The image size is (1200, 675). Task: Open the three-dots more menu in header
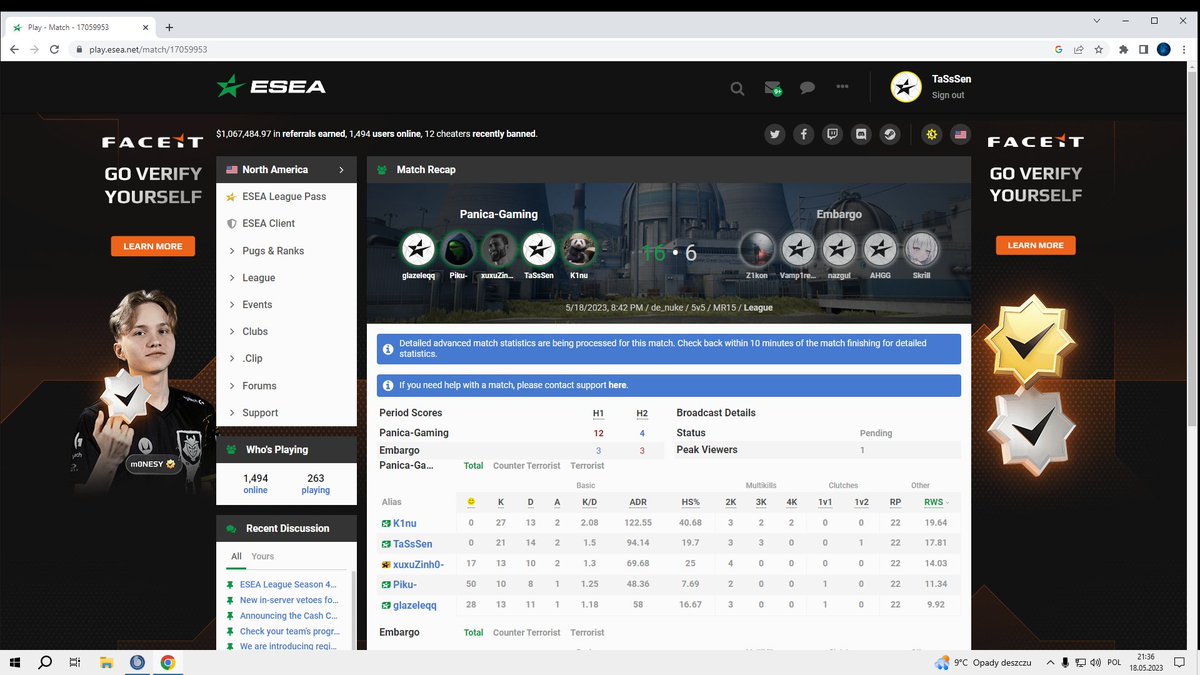point(842,87)
